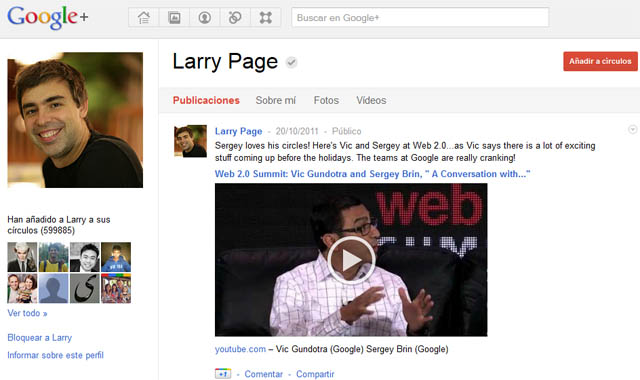Viewport: 640px width, 380px height.
Task: Switch to the Fotos tab
Action: (x=326, y=100)
